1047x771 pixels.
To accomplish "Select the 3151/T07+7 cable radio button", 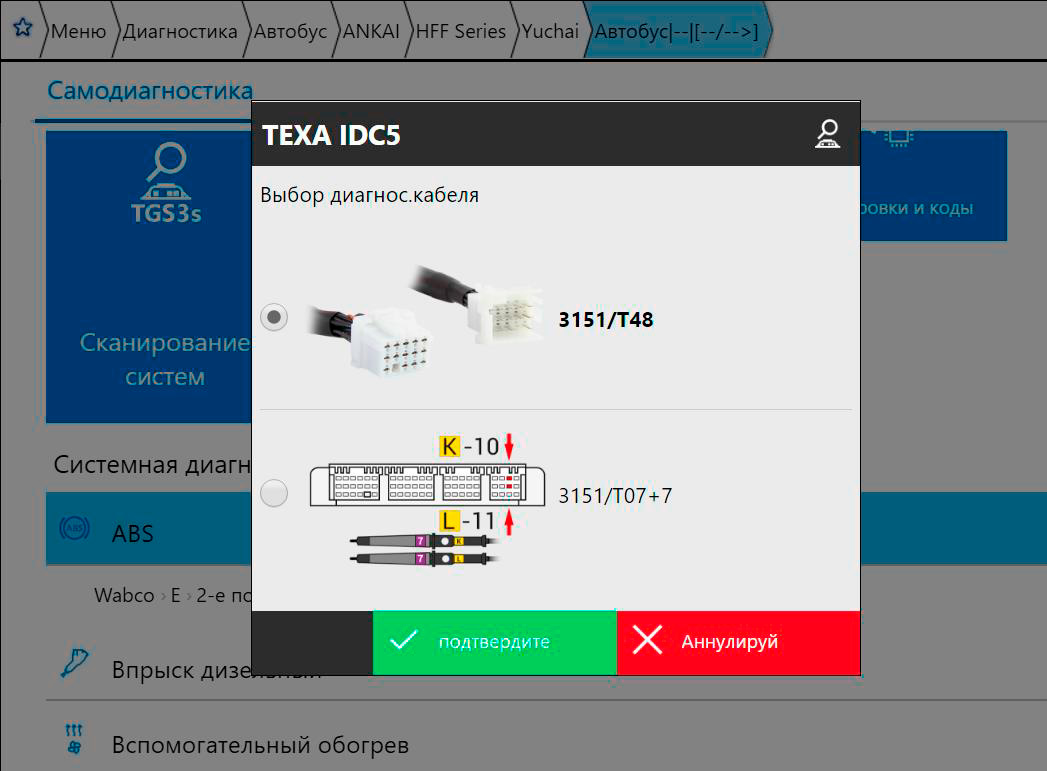I will (x=274, y=494).
